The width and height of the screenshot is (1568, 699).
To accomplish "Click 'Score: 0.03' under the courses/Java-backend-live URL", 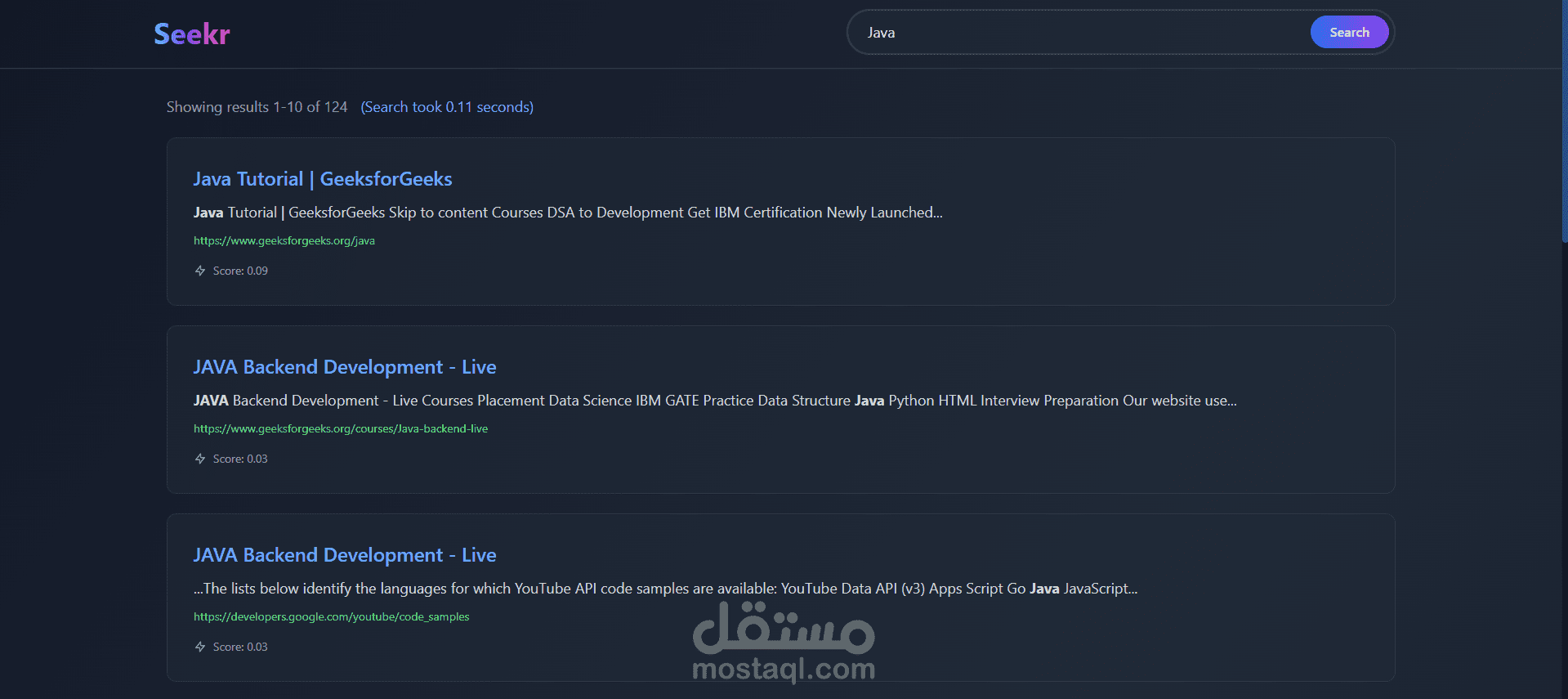I will pyautogui.click(x=240, y=459).
